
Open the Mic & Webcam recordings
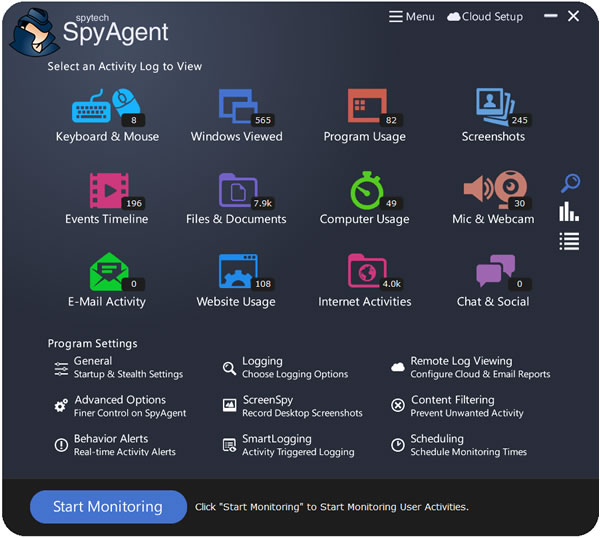493,192
